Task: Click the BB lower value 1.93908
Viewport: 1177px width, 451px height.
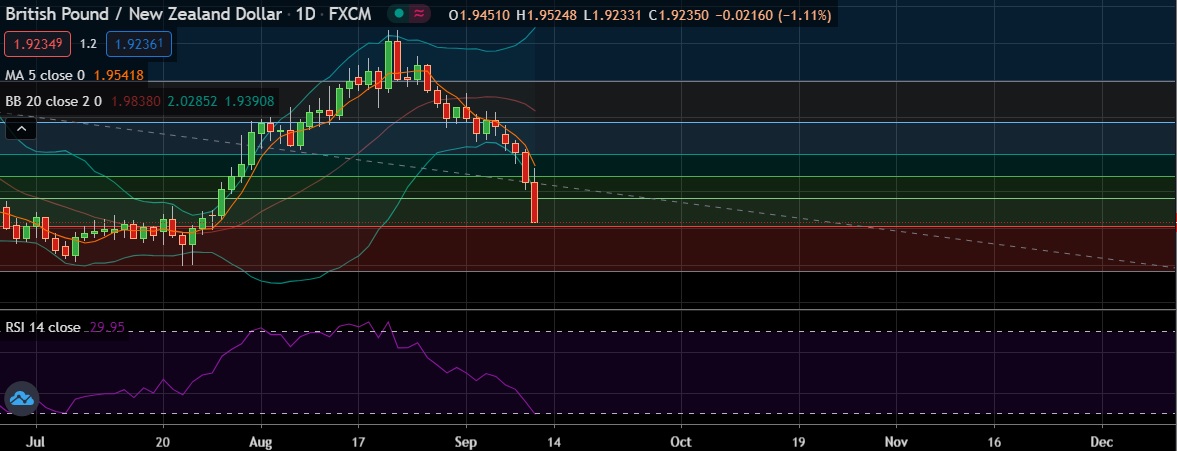Action: 248,101
